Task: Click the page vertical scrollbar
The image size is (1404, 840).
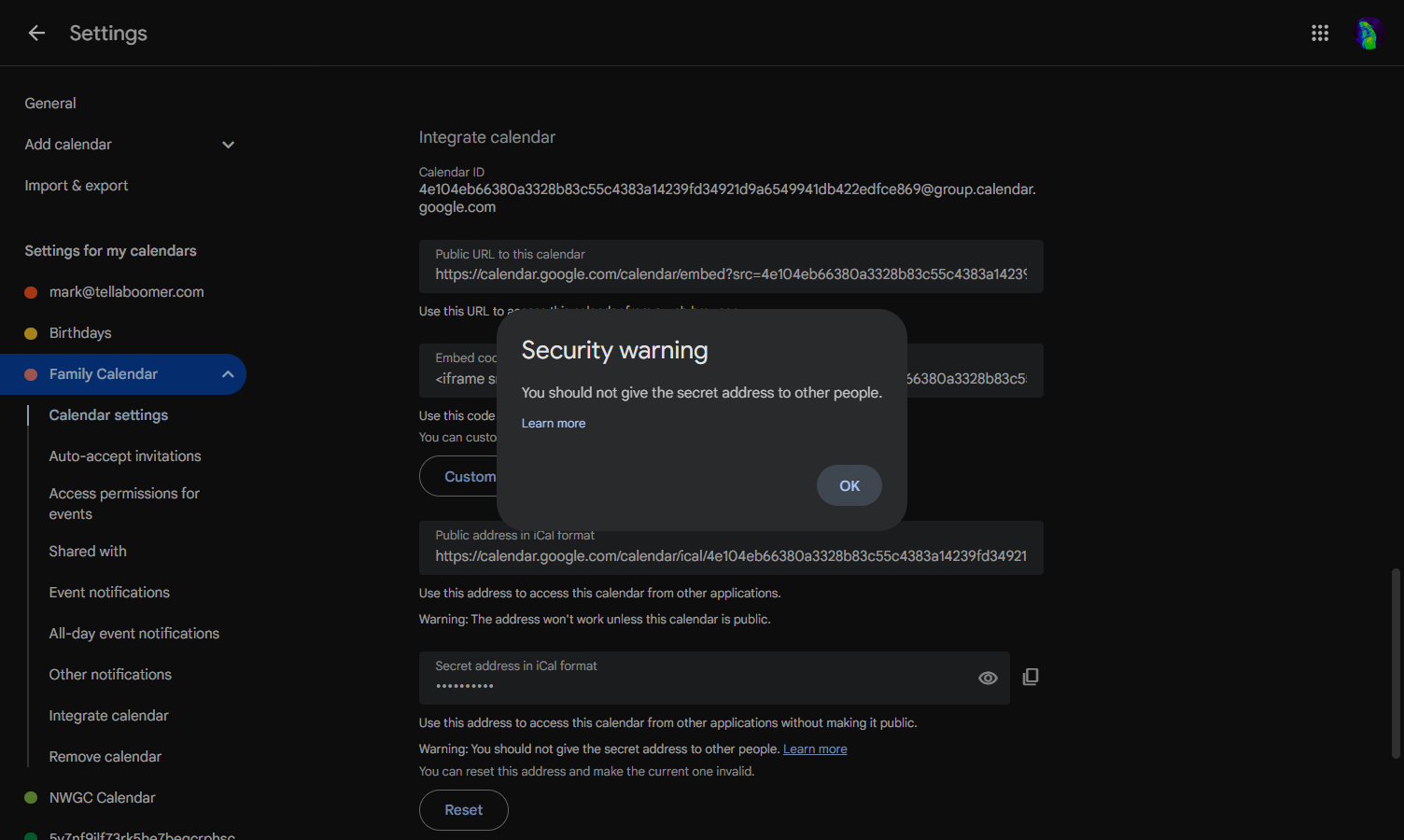Action: (x=1396, y=663)
